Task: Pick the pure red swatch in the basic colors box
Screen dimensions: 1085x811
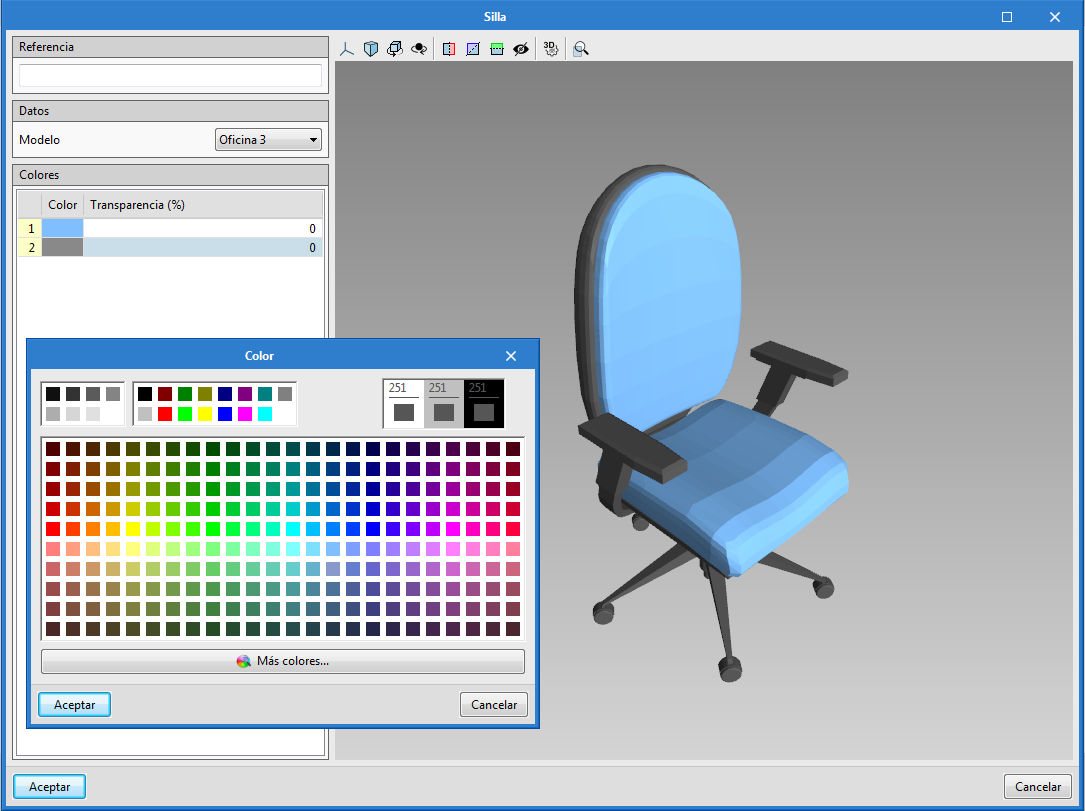Action: point(165,414)
